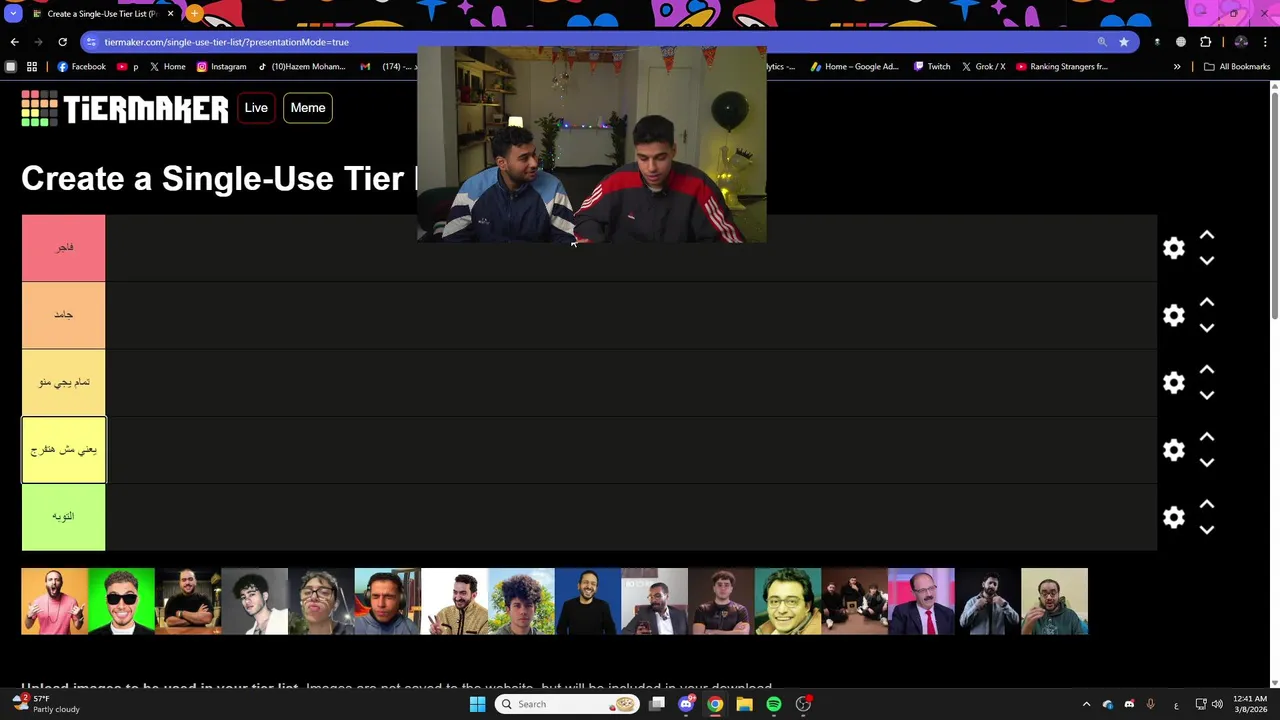1280x720 pixels.
Task: Open the OBS icon on the taskbar
Action: (803, 704)
